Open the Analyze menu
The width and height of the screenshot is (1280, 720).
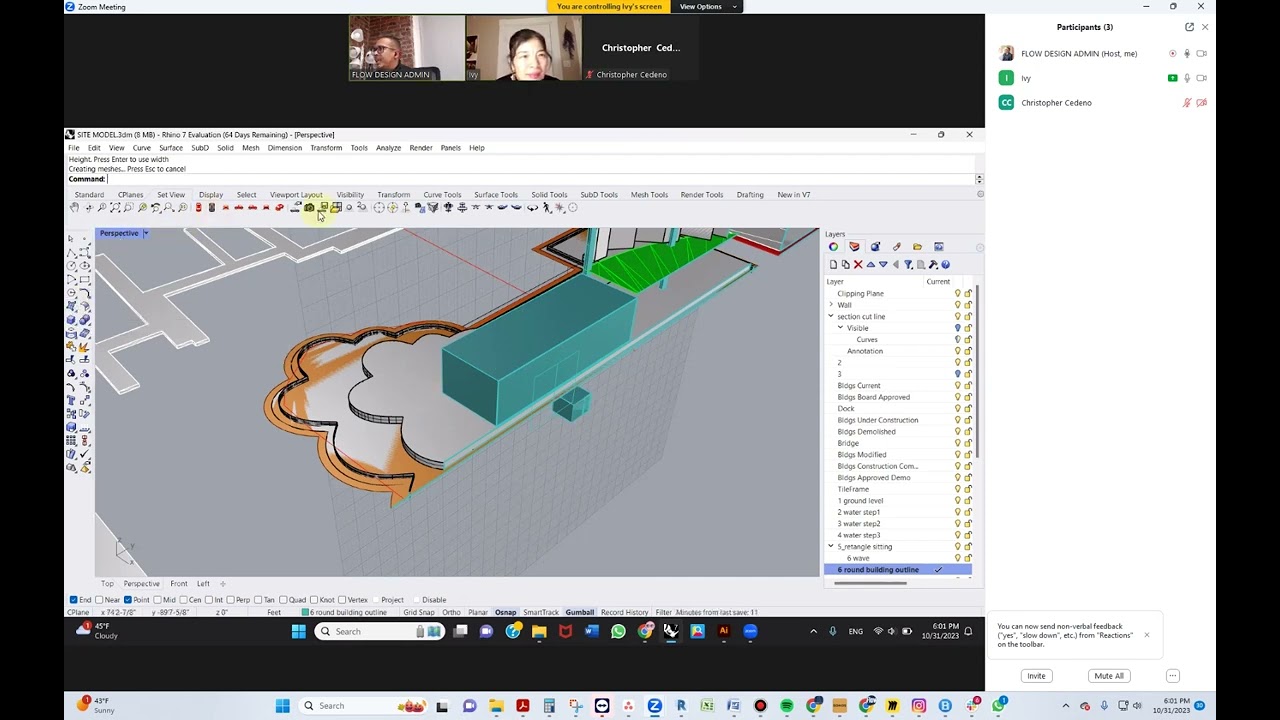click(x=389, y=148)
